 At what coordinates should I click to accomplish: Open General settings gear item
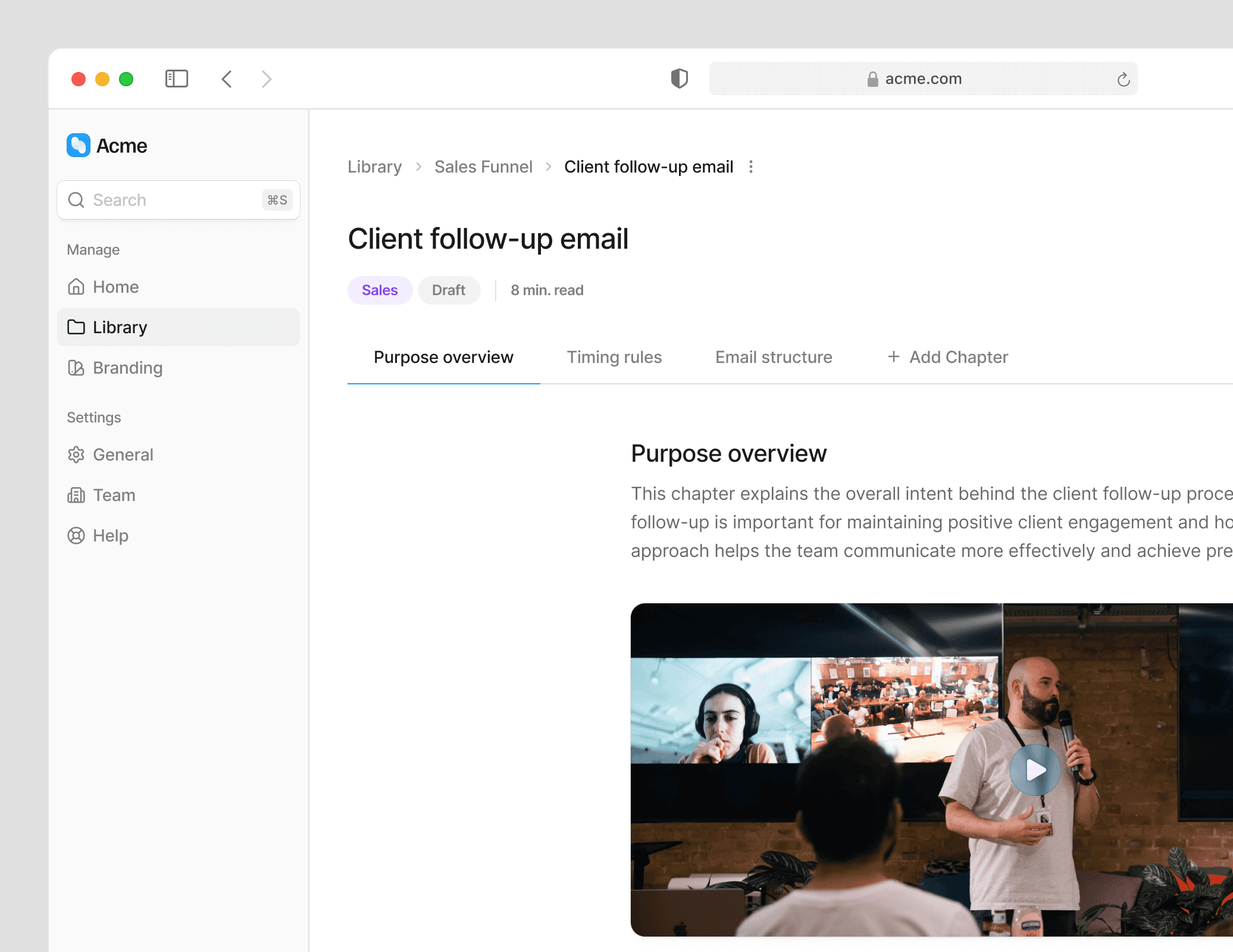pyautogui.click(x=123, y=455)
